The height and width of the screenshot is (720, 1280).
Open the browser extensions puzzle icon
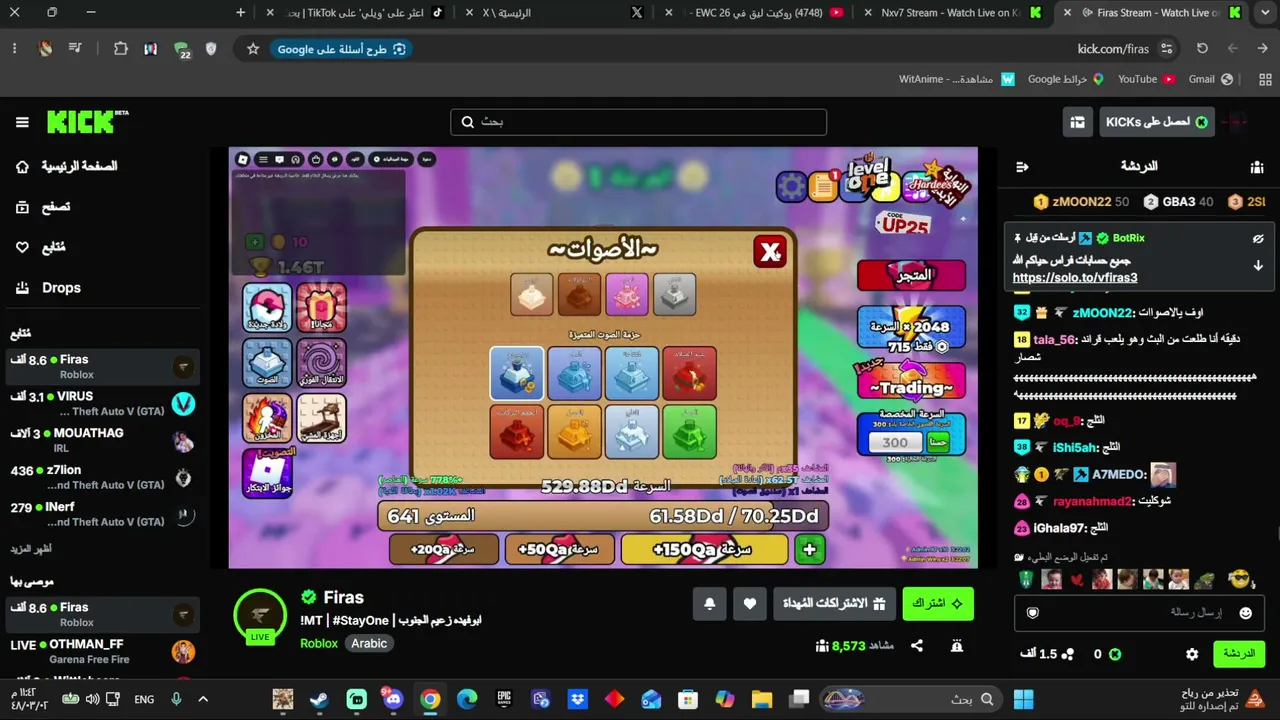121,49
